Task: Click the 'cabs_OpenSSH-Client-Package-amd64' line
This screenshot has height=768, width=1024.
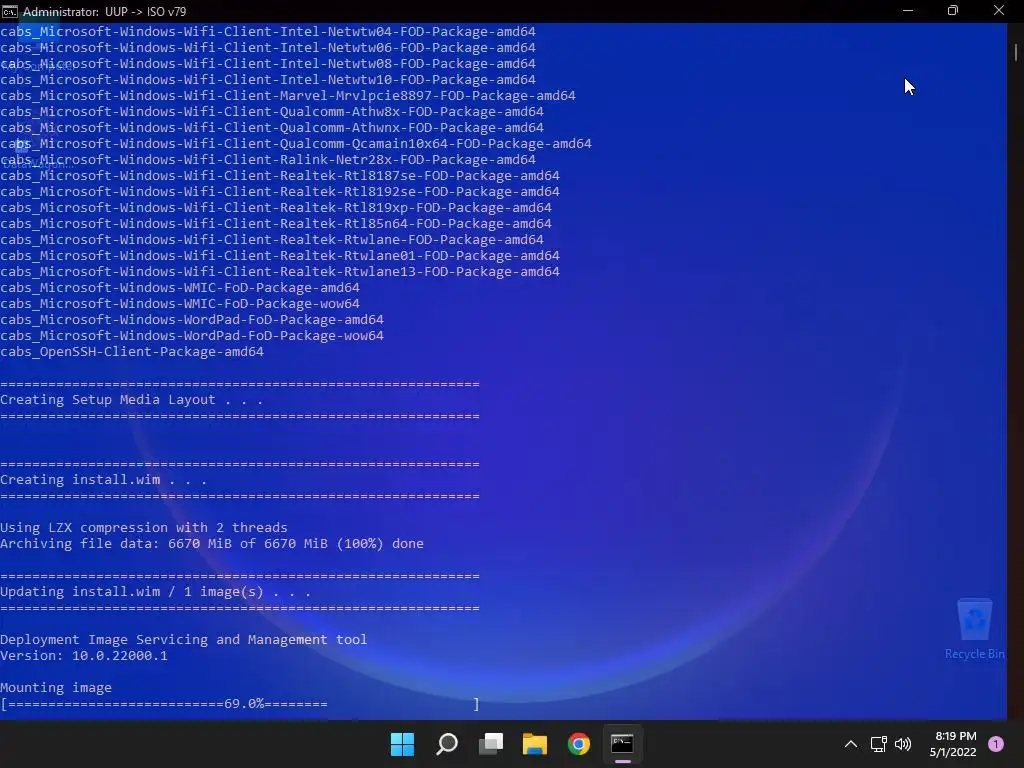Action: click(x=132, y=352)
